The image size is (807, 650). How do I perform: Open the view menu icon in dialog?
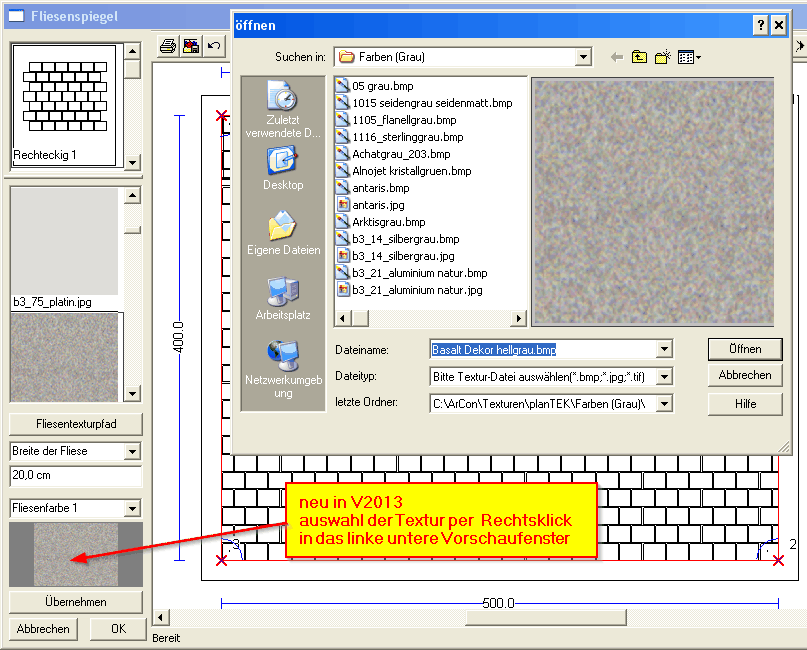[x=689, y=57]
